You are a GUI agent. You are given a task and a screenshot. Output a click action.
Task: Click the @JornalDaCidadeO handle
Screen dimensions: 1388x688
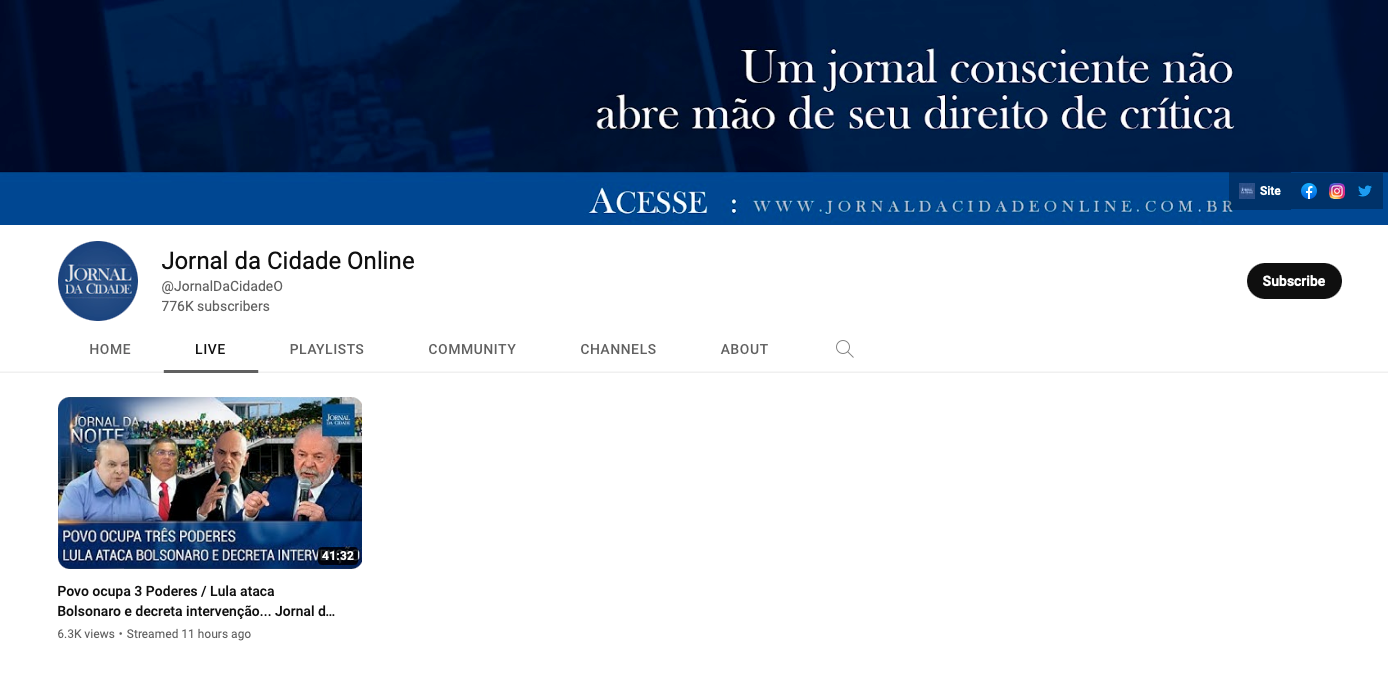click(222, 286)
